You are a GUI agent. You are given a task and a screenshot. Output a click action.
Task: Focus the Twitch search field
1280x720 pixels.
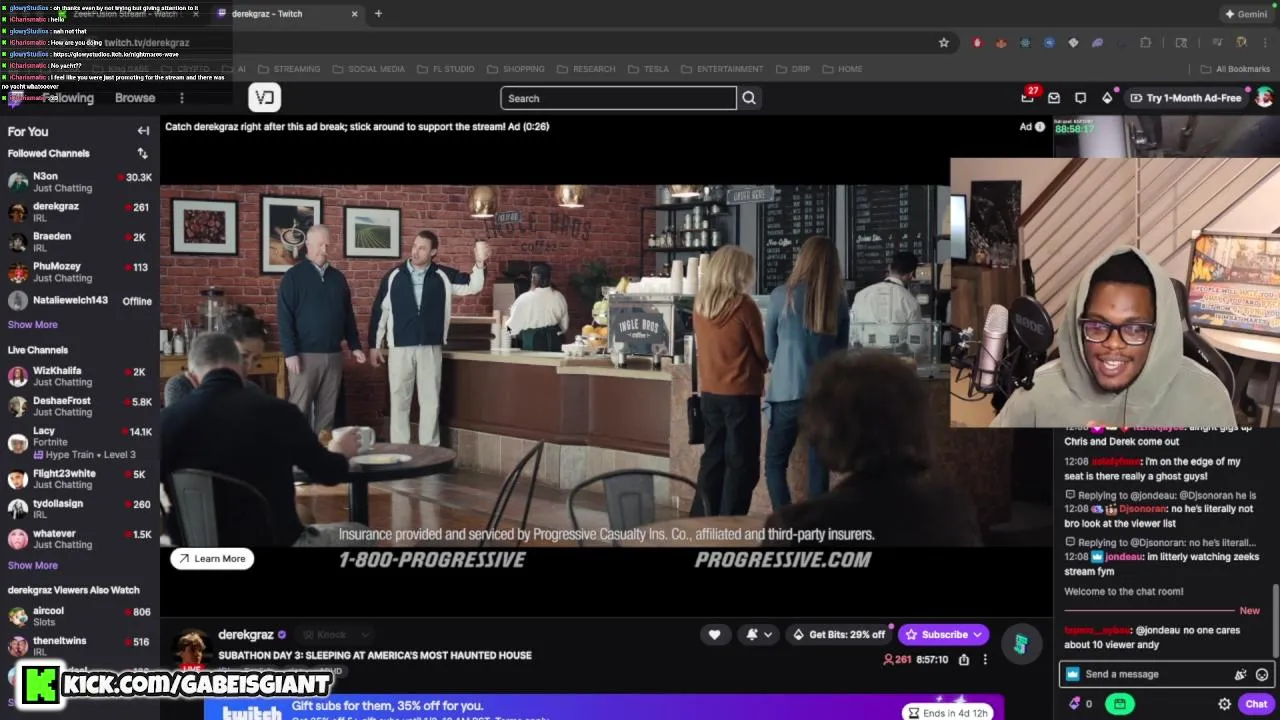tap(618, 98)
